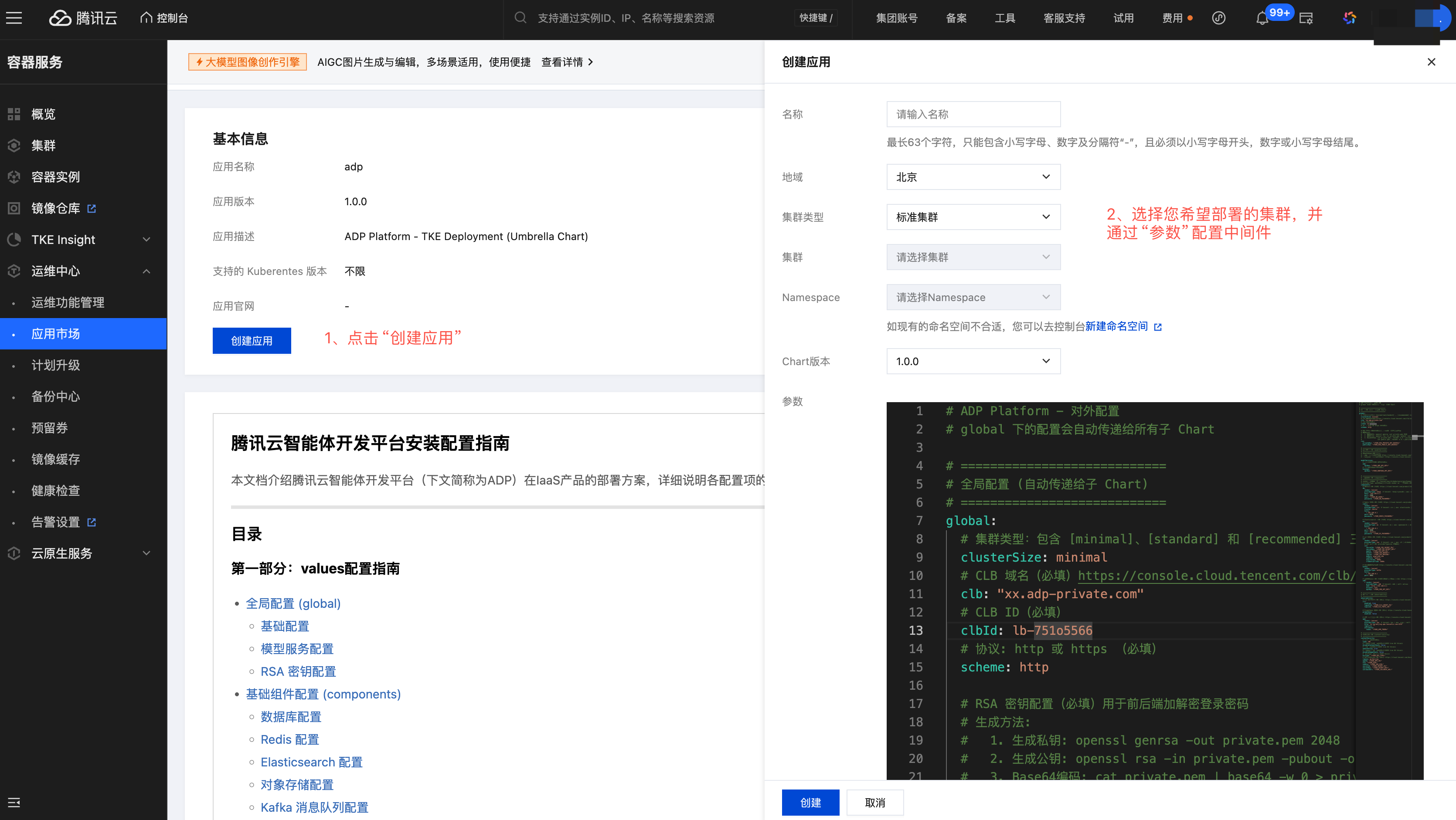Select 备份中心 in sidebar
Screen dimensions: 1456x820
tap(55, 396)
